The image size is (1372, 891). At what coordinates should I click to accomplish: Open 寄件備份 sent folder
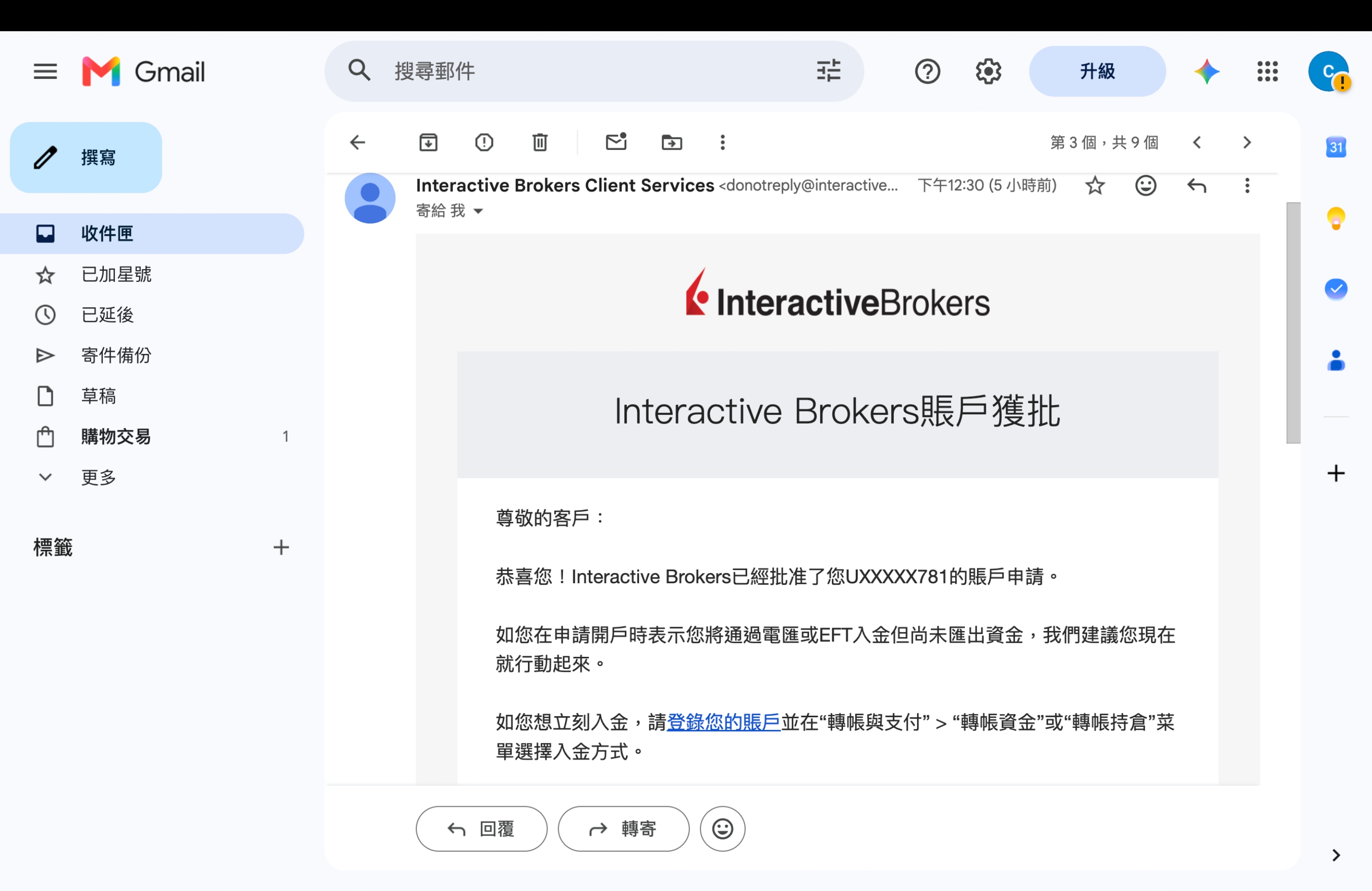(152, 355)
